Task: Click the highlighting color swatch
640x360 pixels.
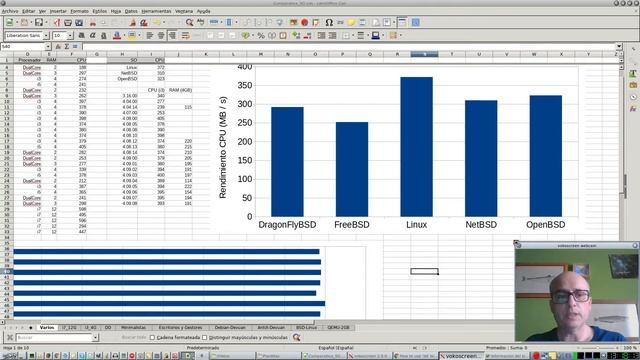Action: (x=132, y=36)
